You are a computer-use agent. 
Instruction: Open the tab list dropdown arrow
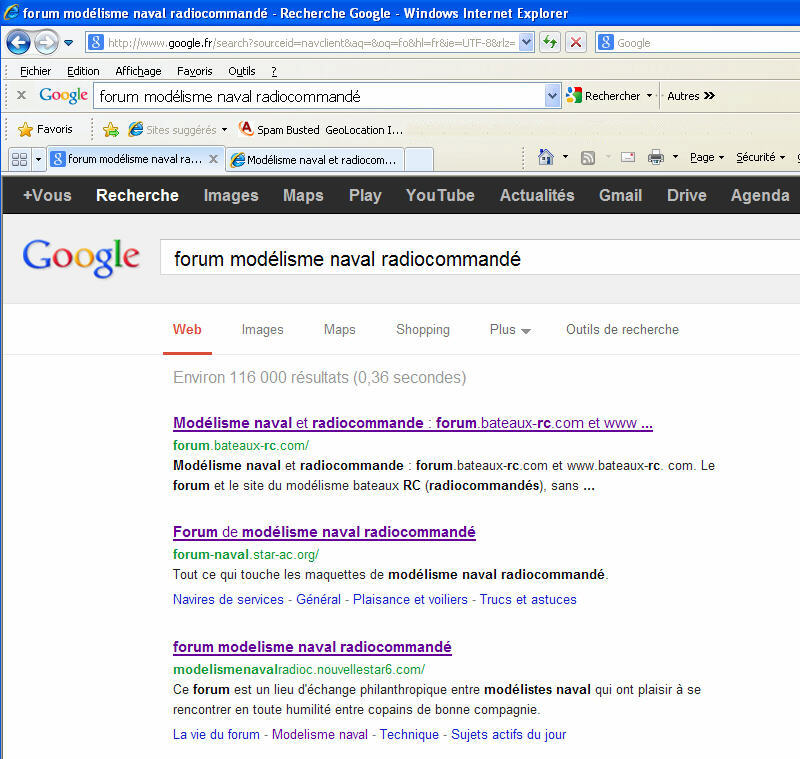38,160
